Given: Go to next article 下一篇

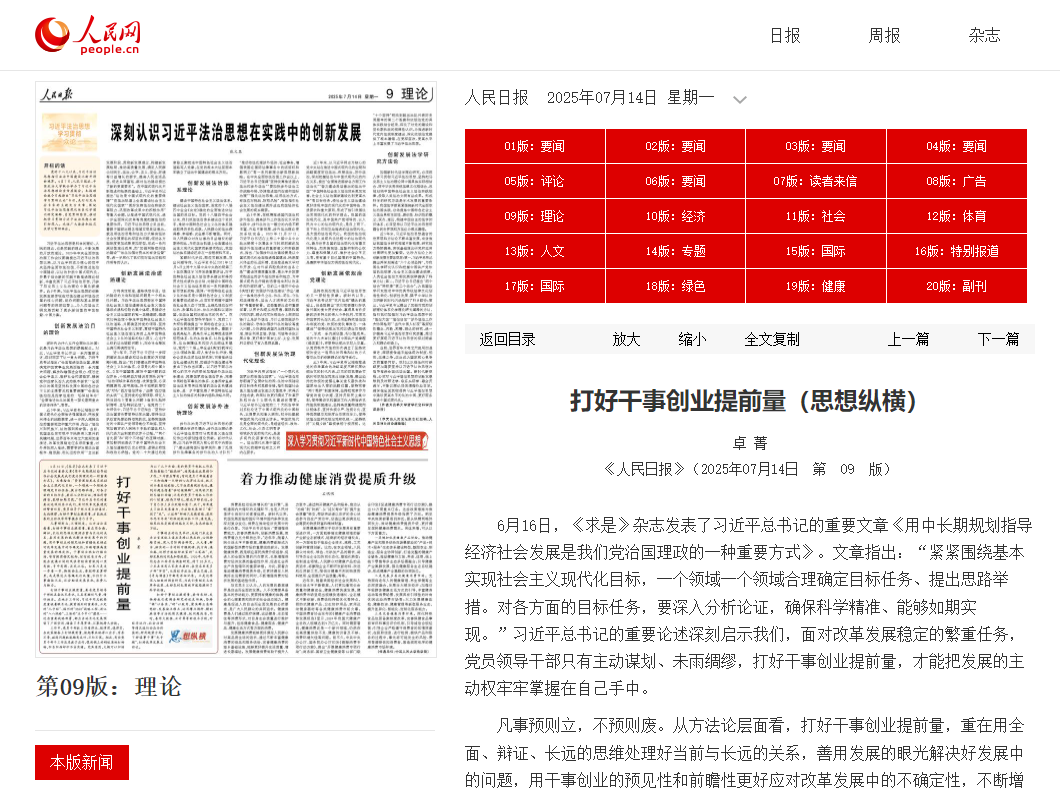Looking at the screenshot, I should 998,339.
